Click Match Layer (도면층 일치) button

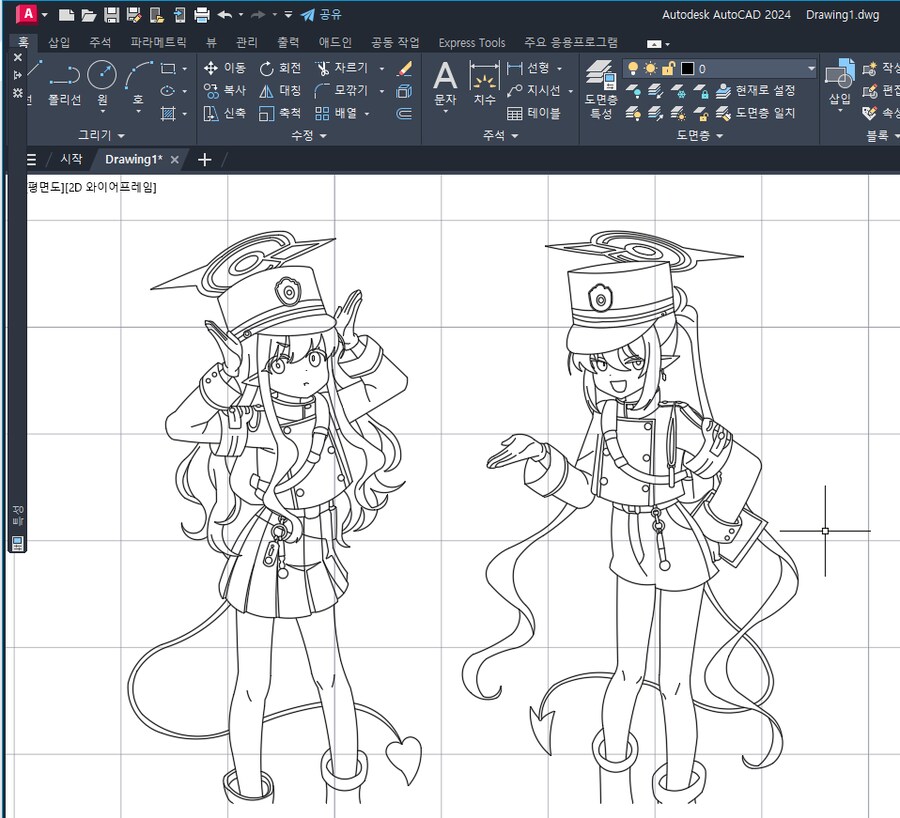click(756, 114)
